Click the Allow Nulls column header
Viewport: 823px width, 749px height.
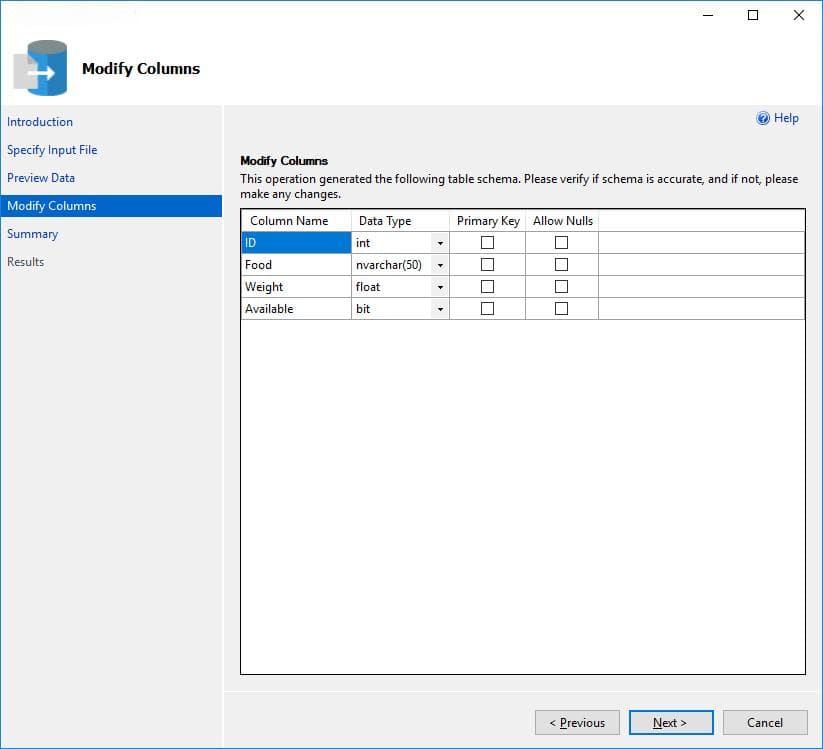tap(562, 220)
